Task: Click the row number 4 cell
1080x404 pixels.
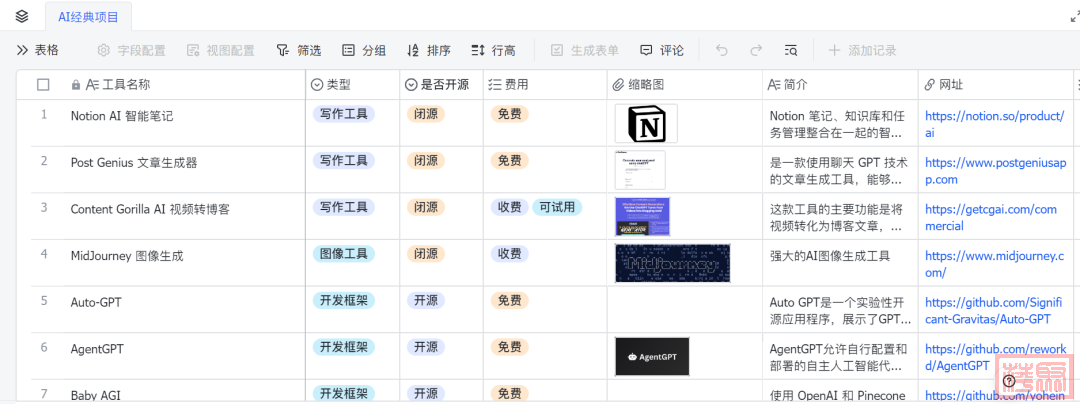Action: coord(44,254)
